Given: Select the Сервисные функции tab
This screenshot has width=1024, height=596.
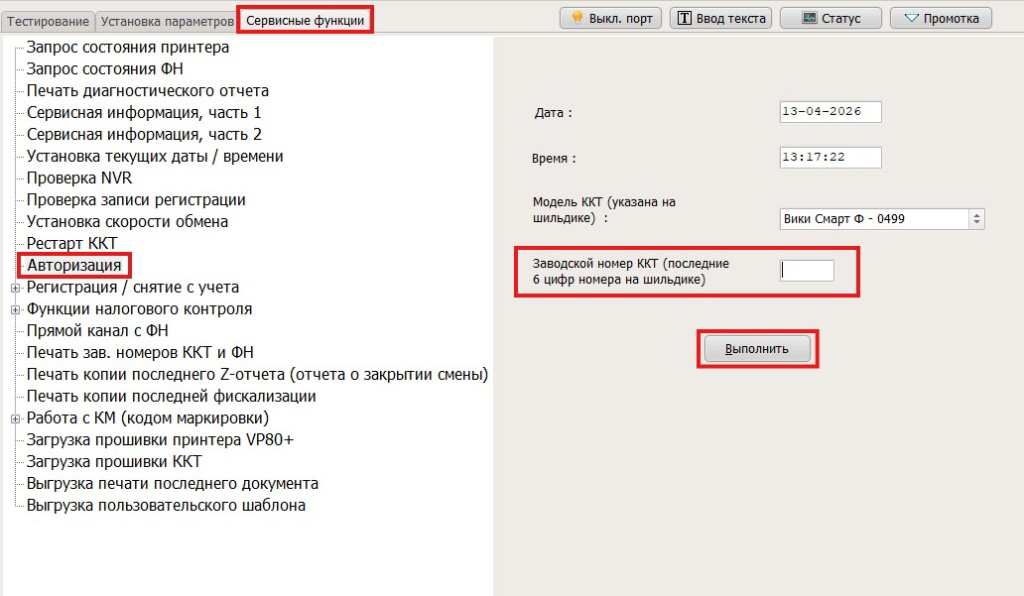Looking at the screenshot, I should (305, 20).
